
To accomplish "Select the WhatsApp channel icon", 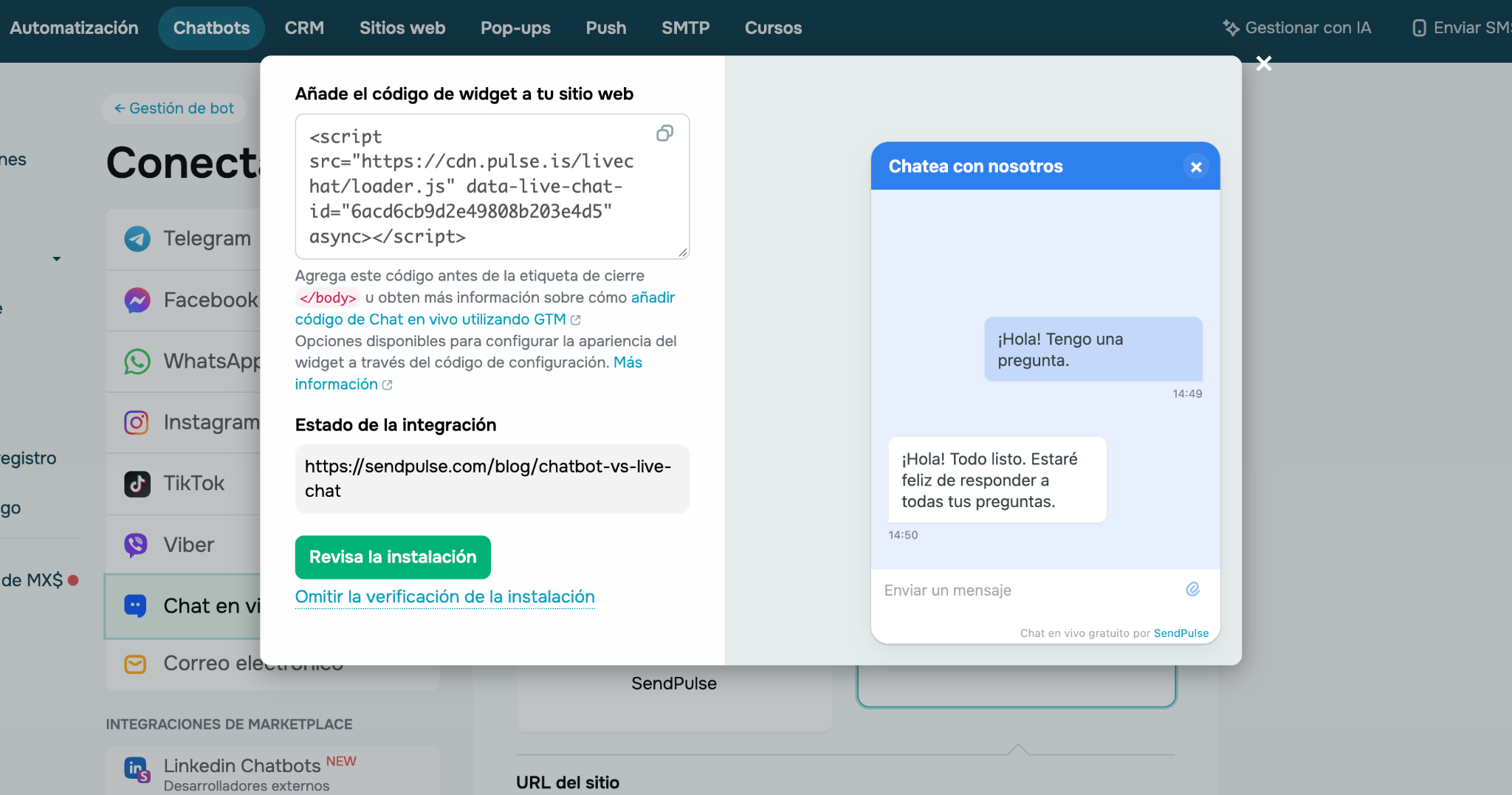I will click(x=137, y=361).
